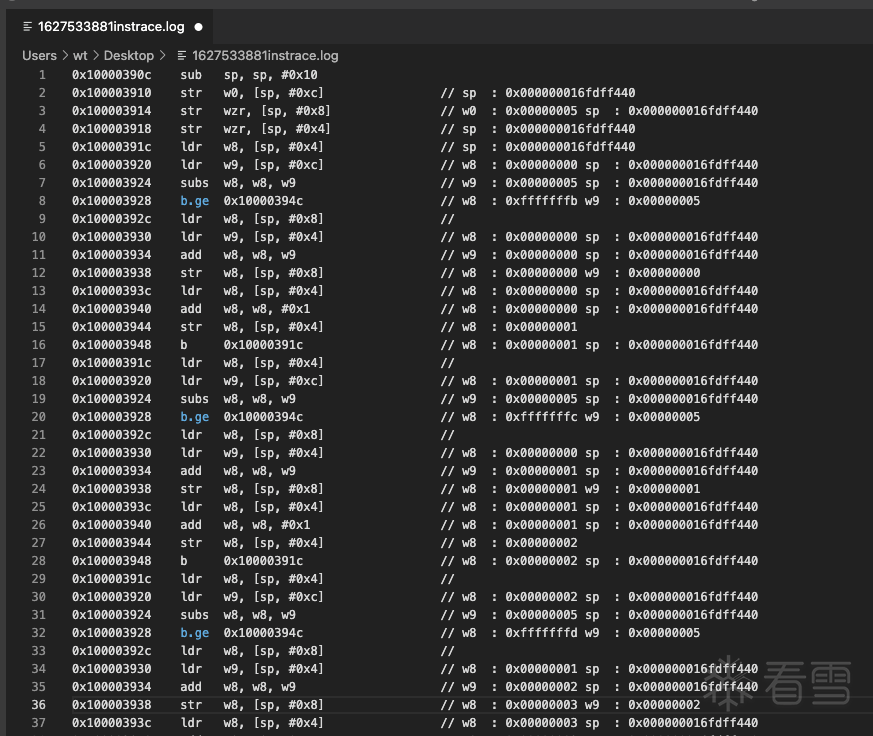Click value 0x00000001 on line 15
Viewport: 873px width, 736px height.
coord(541,327)
